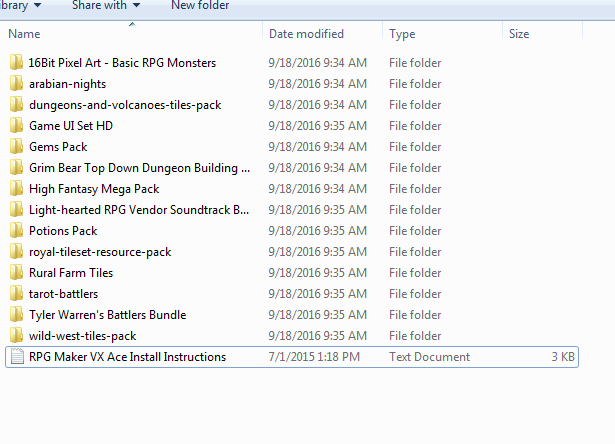
Task: Open the library dropdown arrow in toolbar
Action: pos(37,5)
